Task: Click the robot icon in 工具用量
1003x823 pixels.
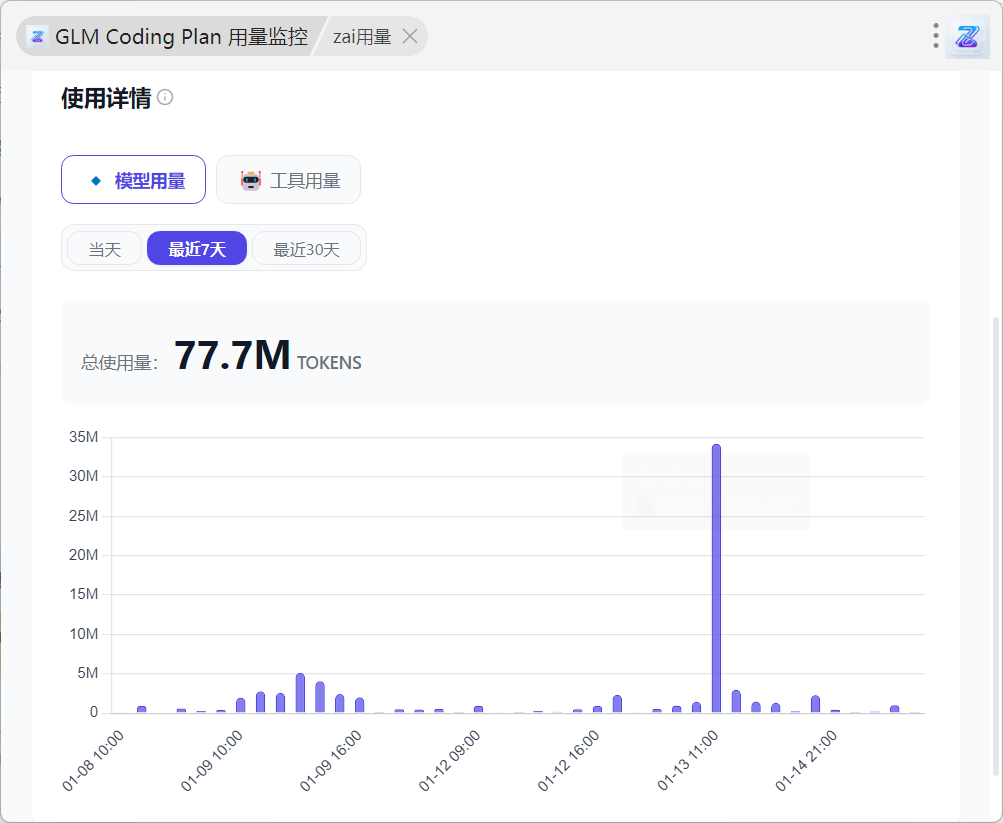Action: (x=250, y=180)
